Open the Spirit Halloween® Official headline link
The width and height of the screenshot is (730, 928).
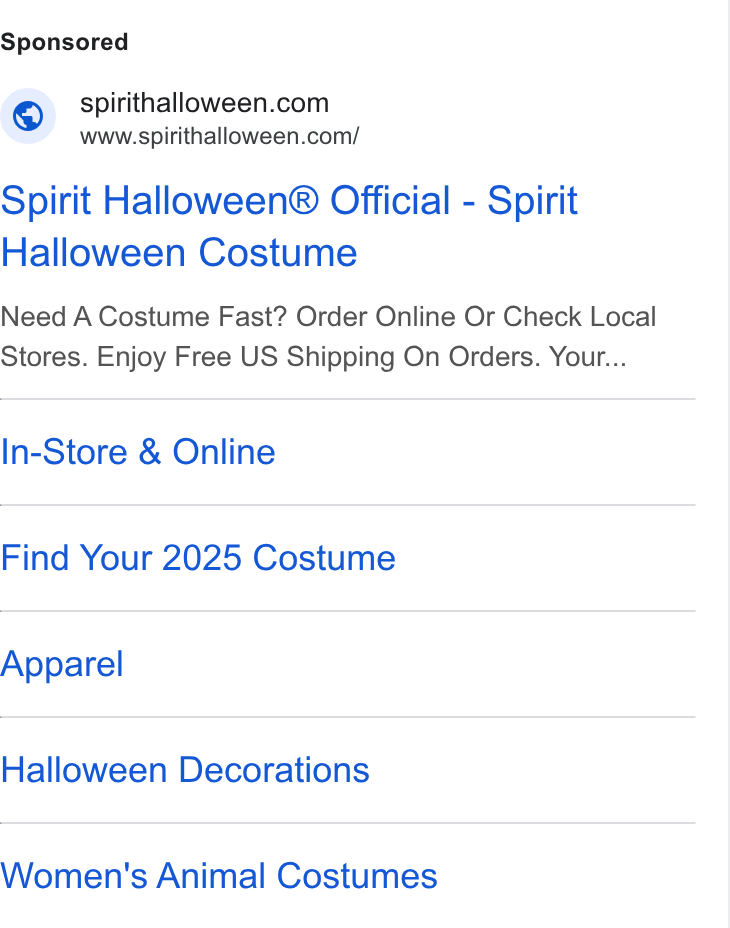click(289, 226)
